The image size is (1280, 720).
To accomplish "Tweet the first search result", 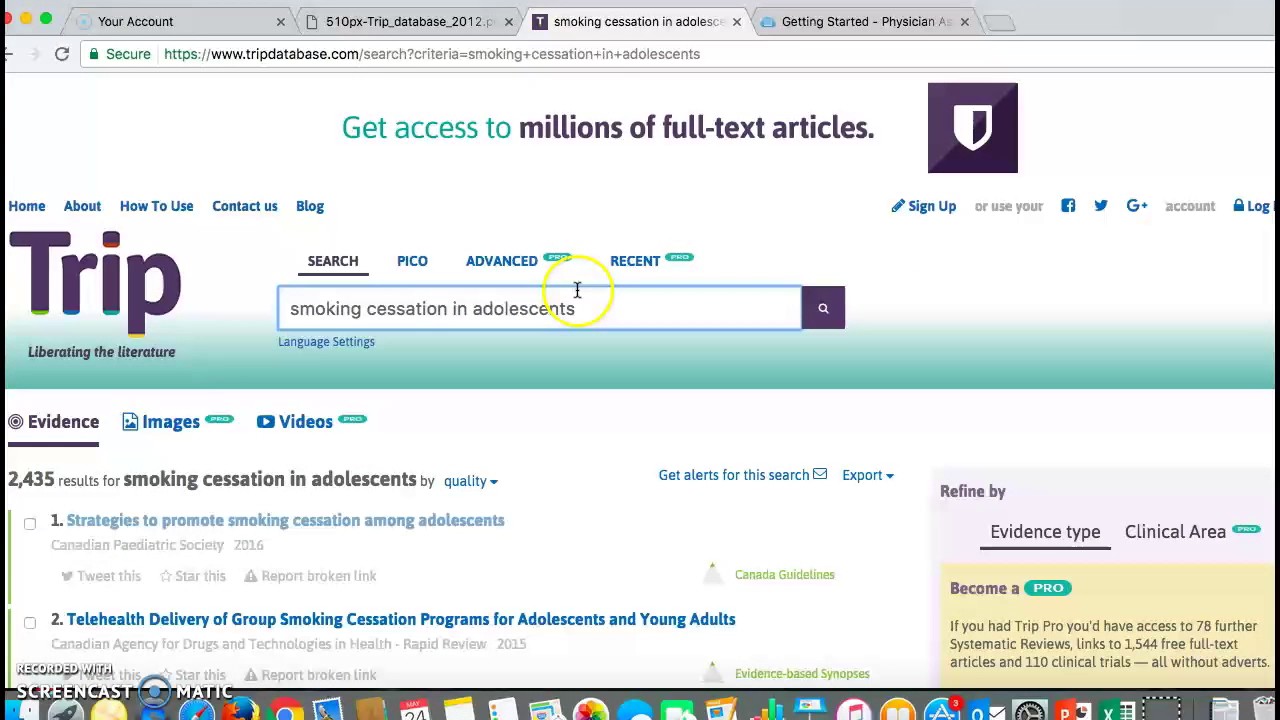I will (100, 576).
